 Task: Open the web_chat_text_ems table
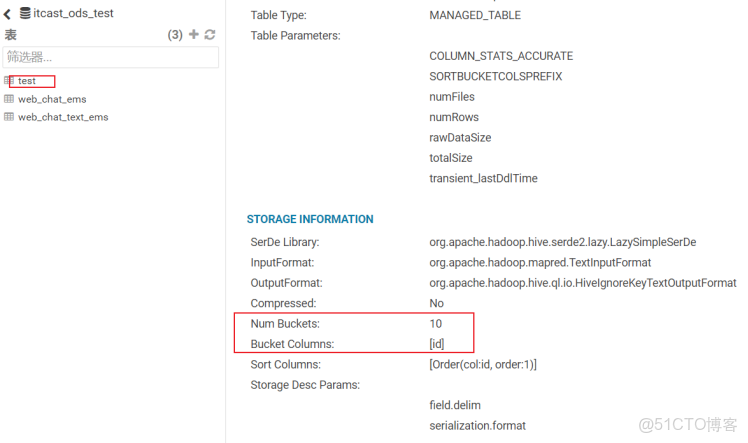pyautogui.click(x=63, y=117)
